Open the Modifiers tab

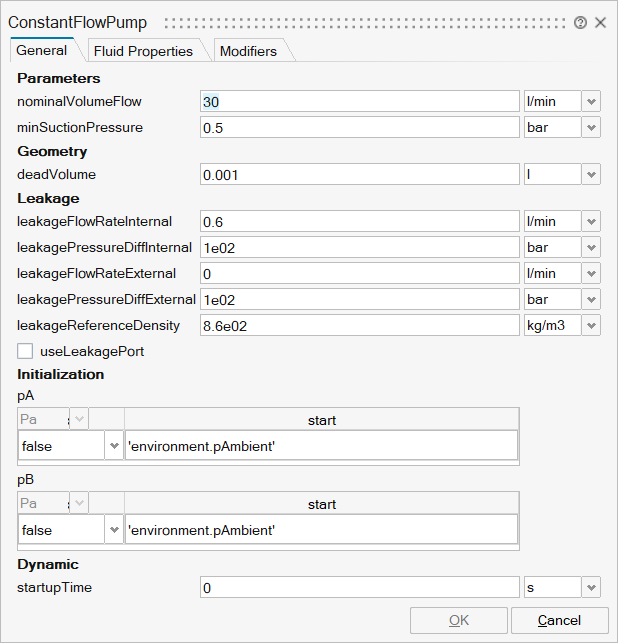(x=248, y=51)
